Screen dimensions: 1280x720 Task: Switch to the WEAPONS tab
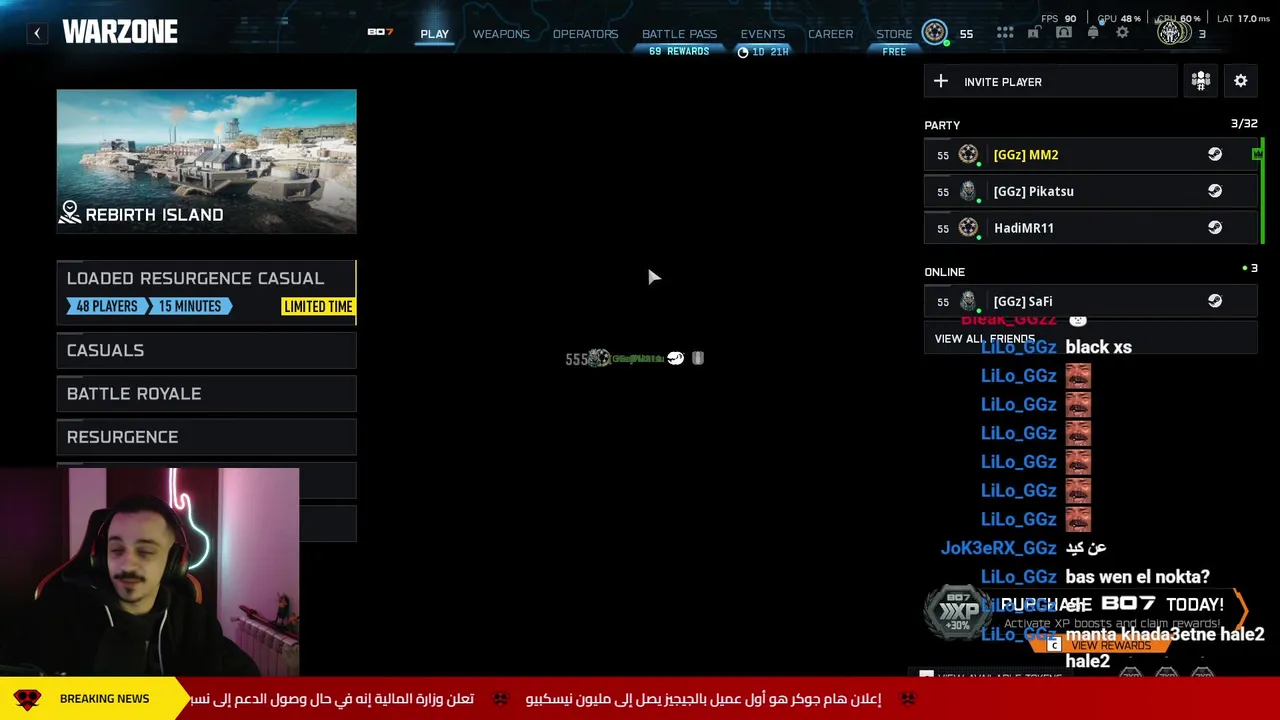[501, 34]
